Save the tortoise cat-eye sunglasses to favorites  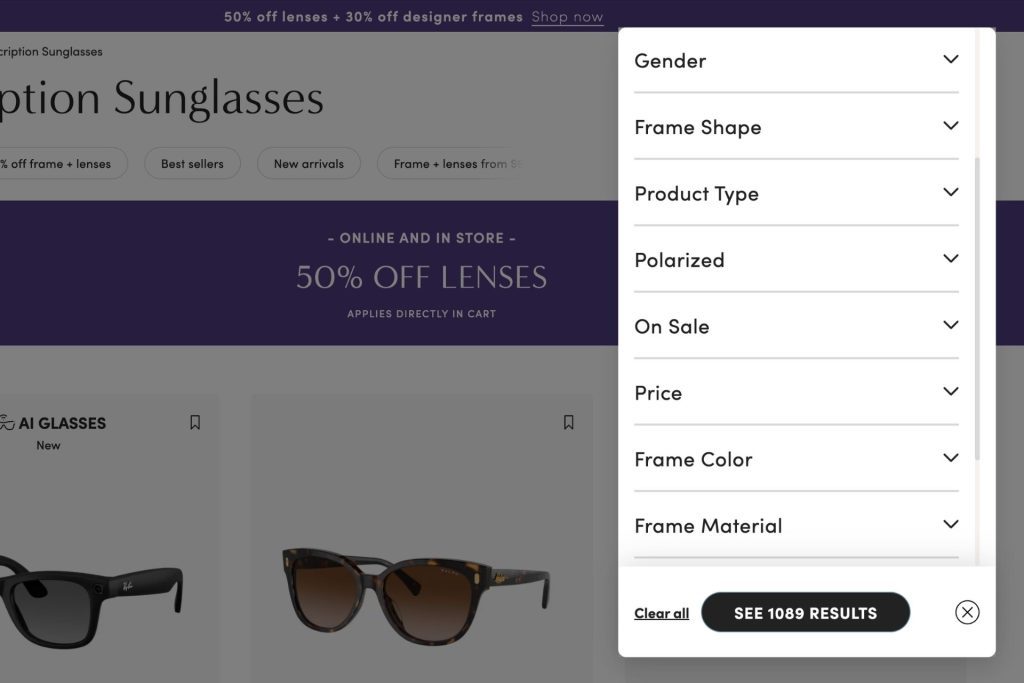pos(569,422)
